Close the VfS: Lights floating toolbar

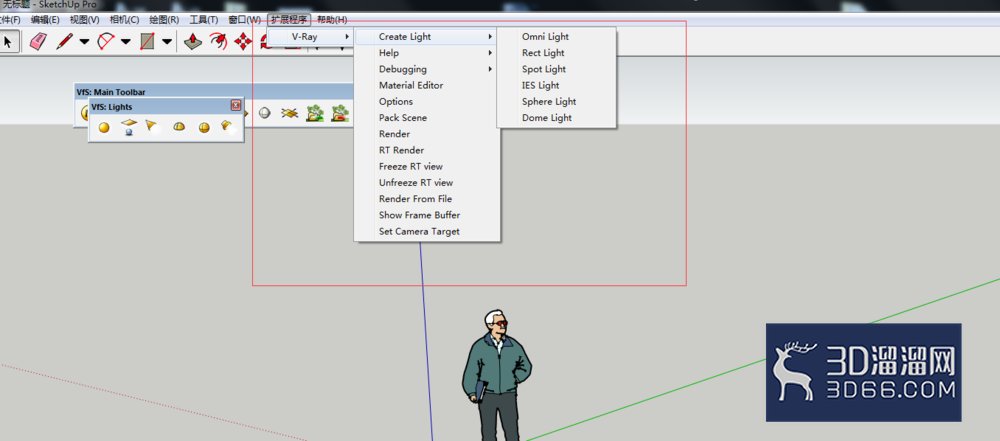pyautogui.click(x=235, y=106)
